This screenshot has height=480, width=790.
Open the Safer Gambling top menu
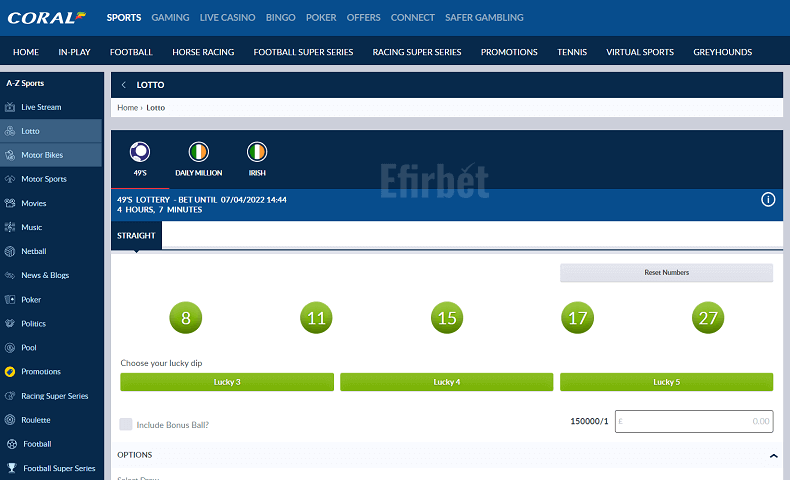click(484, 18)
